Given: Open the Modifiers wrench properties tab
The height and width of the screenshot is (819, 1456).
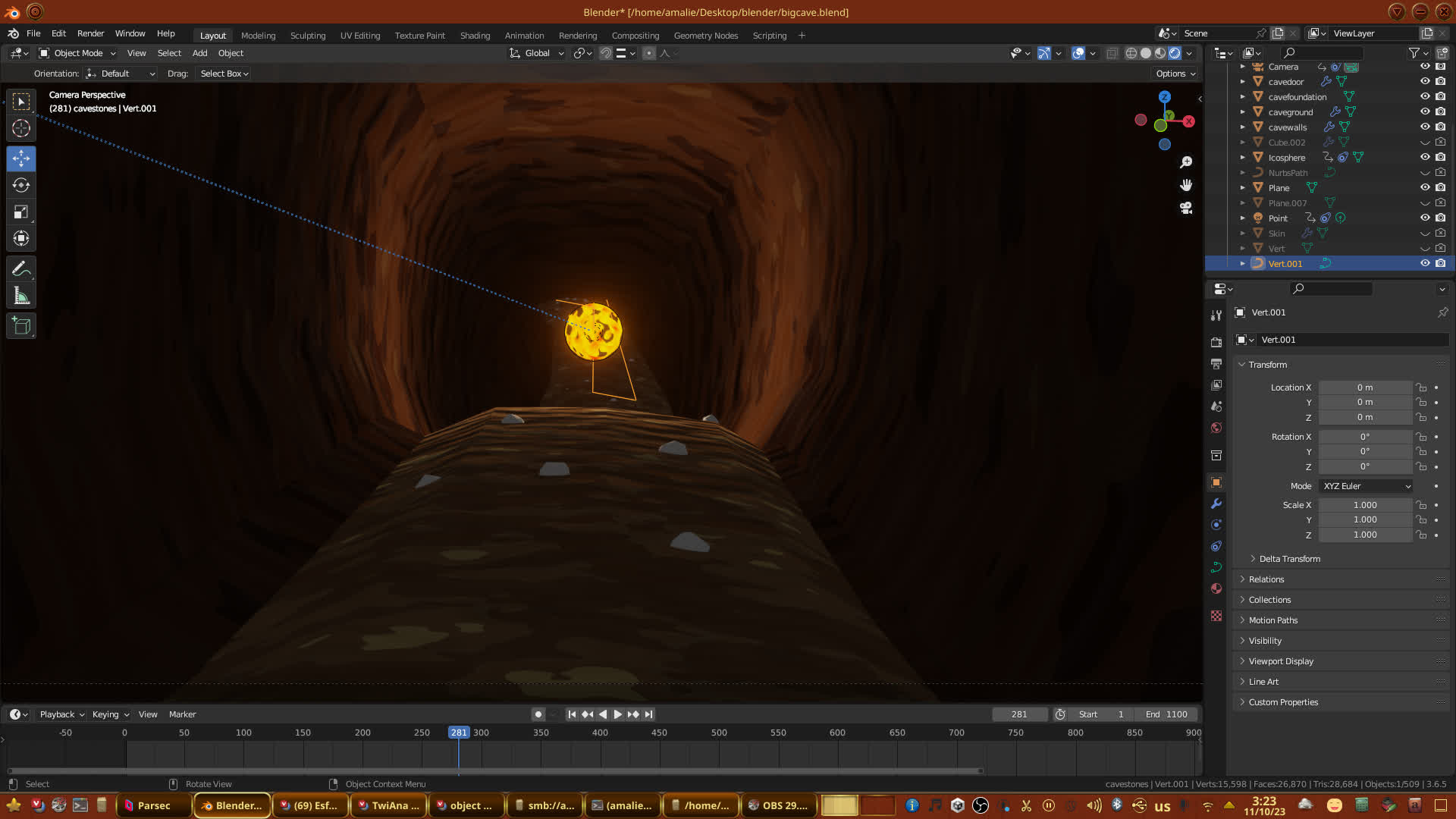Looking at the screenshot, I should [1216, 504].
